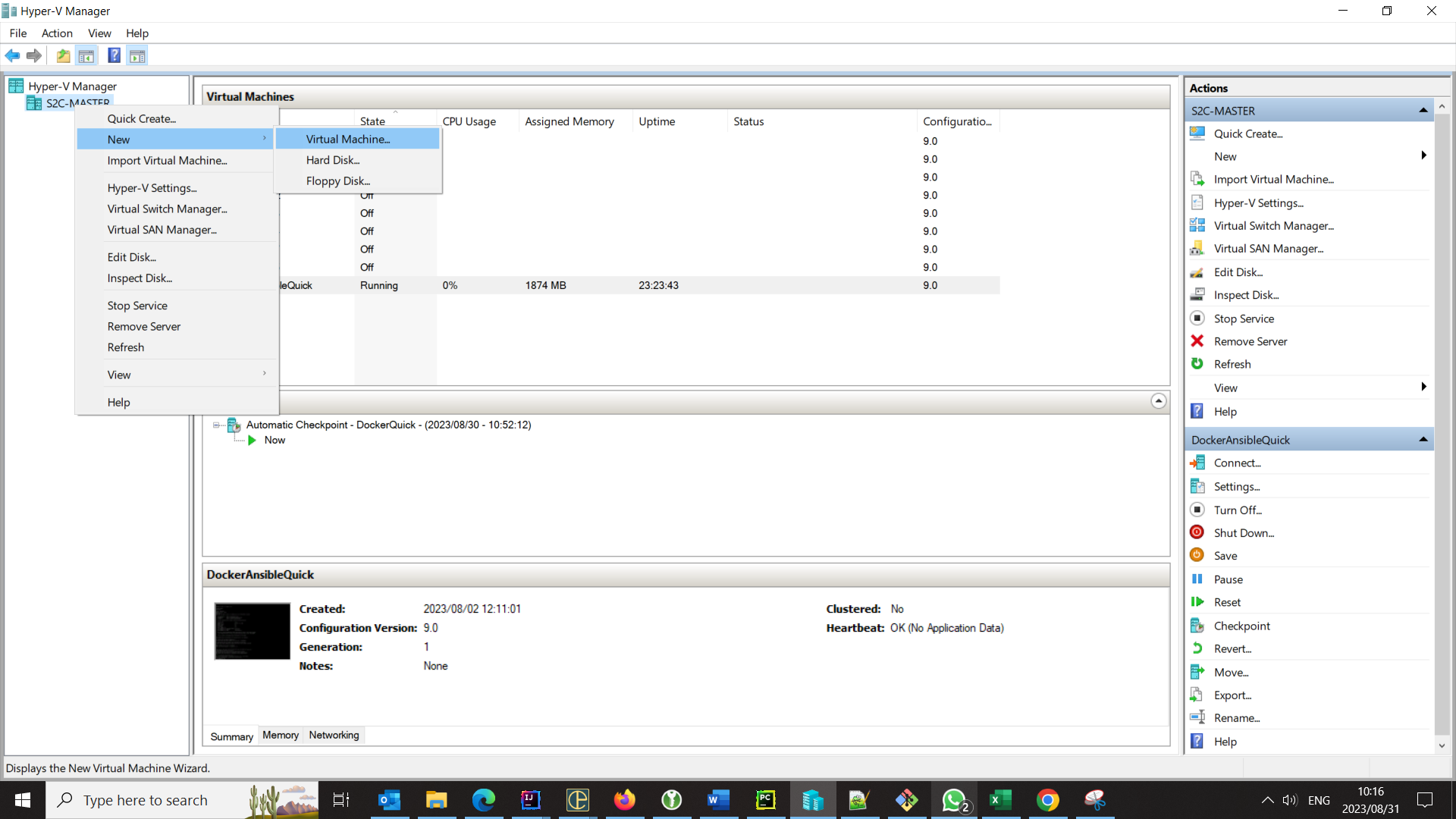Collapse the Automatic Checkpoint tree node
Screen dimensions: 1456x819
coord(216,425)
